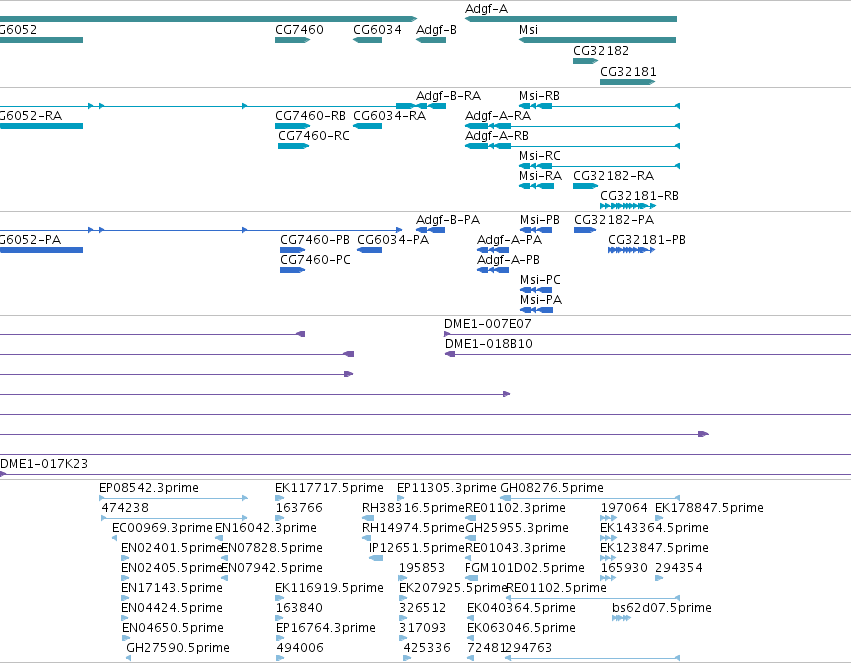Click EST label RH38316.5prime
This screenshot has width=851, height=663.
[x=414, y=508]
